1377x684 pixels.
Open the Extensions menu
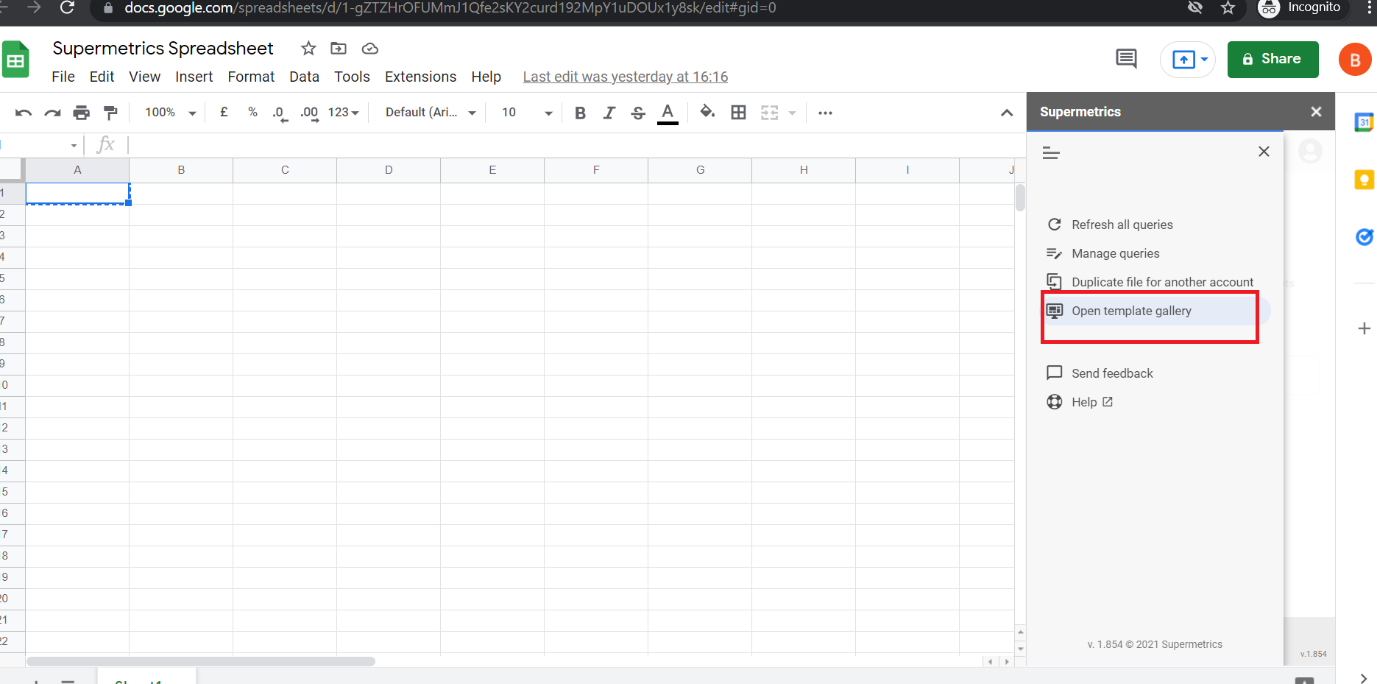pos(420,77)
